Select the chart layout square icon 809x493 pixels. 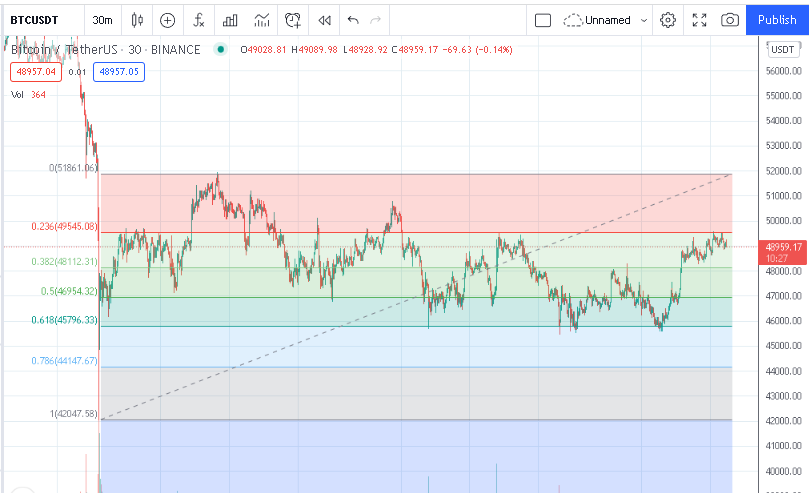click(x=543, y=20)
